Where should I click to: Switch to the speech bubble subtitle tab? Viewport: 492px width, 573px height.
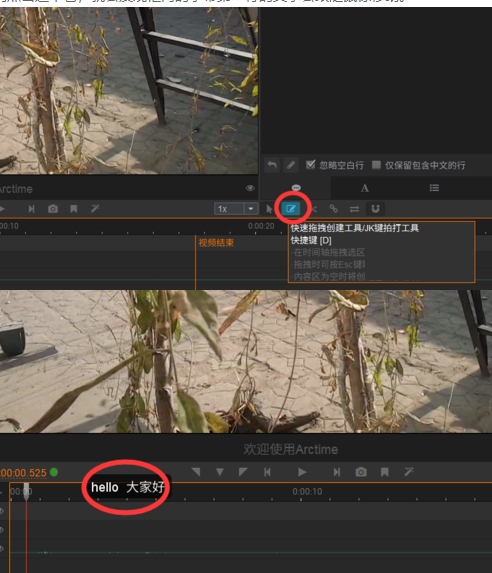[x=296, y=188]
